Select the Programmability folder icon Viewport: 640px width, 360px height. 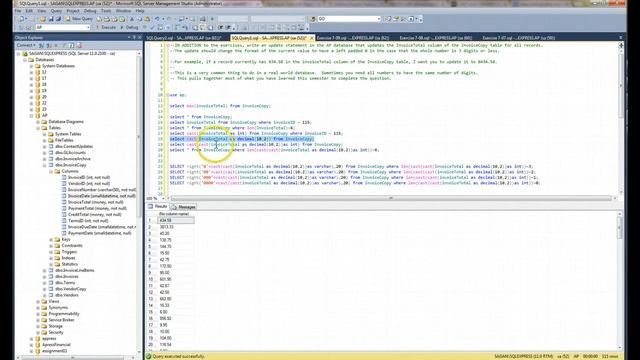[x=44, y=314]
